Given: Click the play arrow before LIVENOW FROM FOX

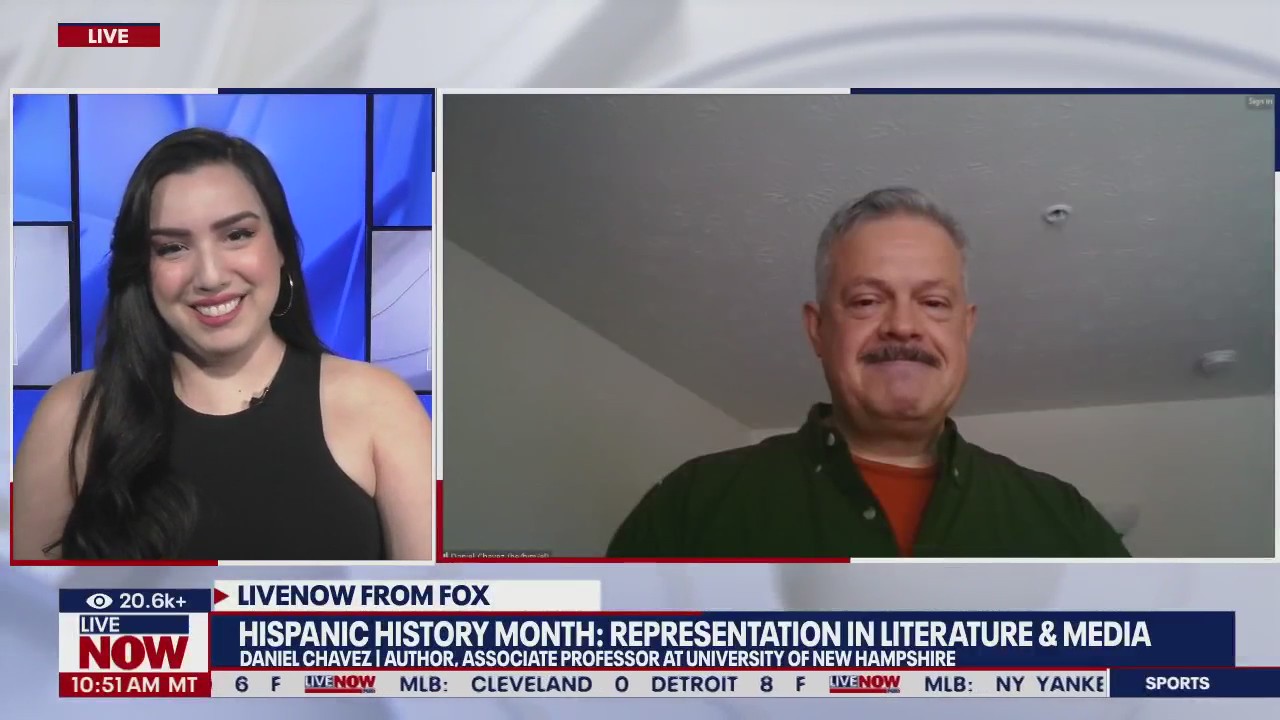Looking at the screenshot, I should (x=223, y=596).
